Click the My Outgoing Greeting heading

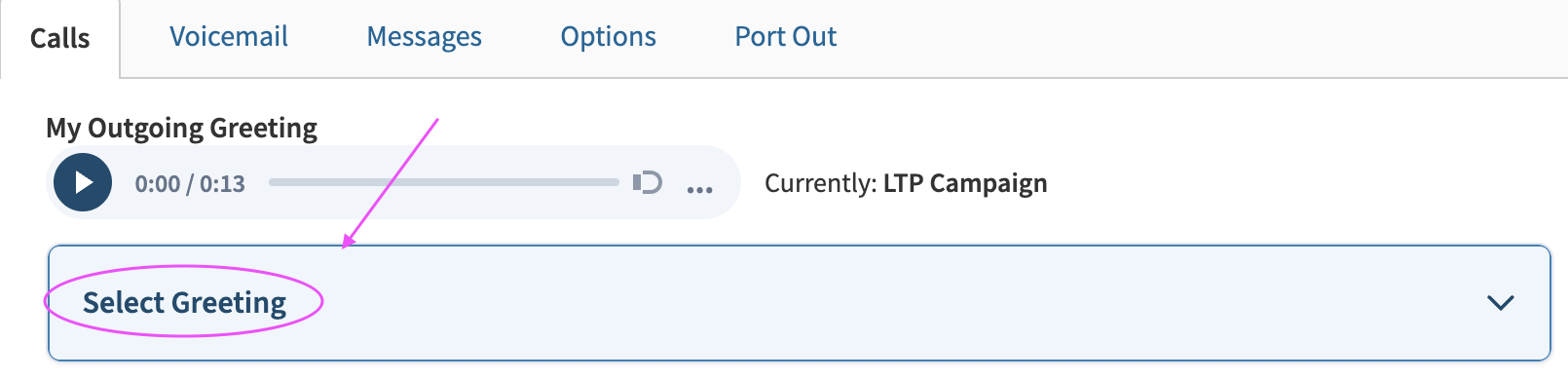pyautogui.click(x=182, y=128)
